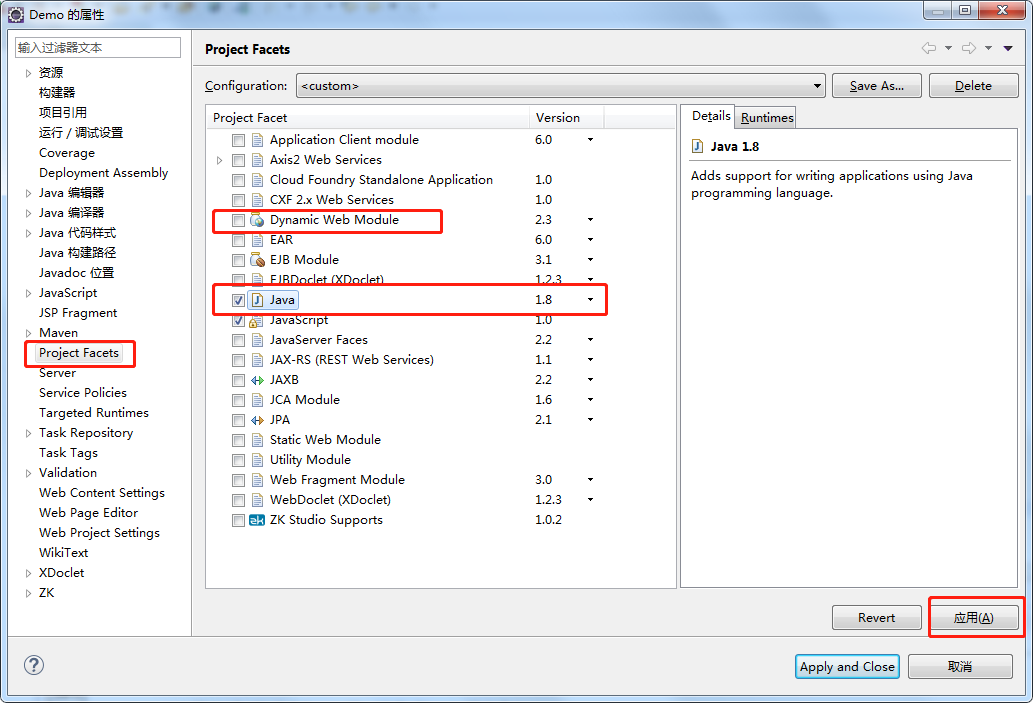Click the Utility Module document icon

point(258,460)
